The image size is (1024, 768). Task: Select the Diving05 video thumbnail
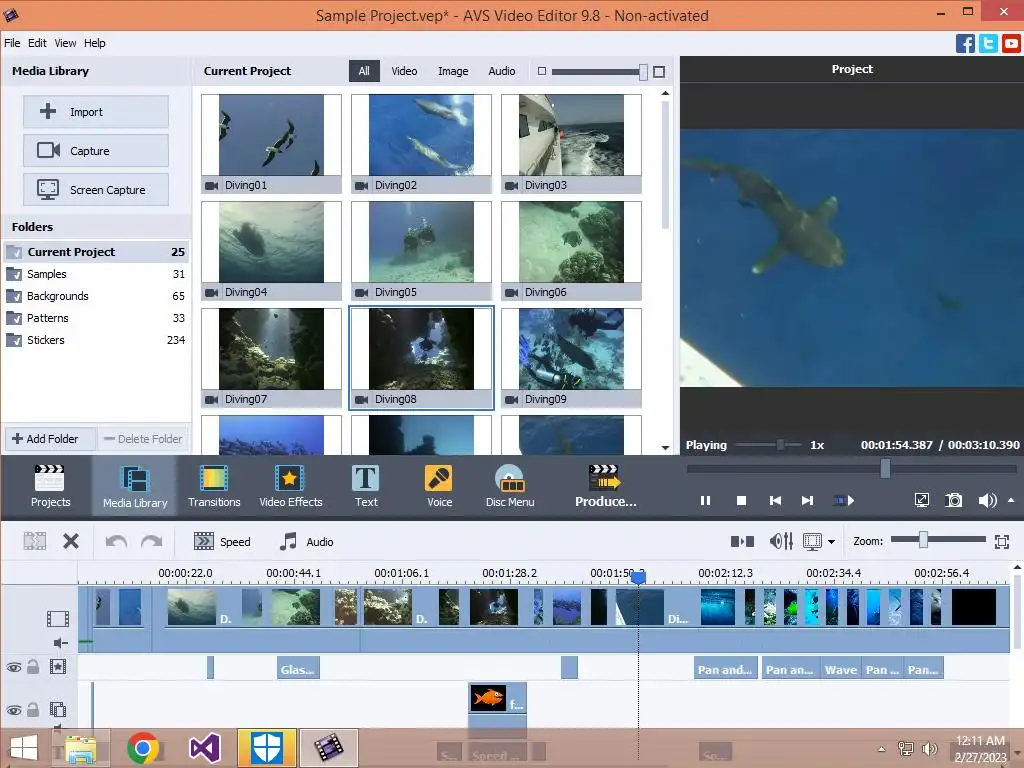click(x=421, y=251)
